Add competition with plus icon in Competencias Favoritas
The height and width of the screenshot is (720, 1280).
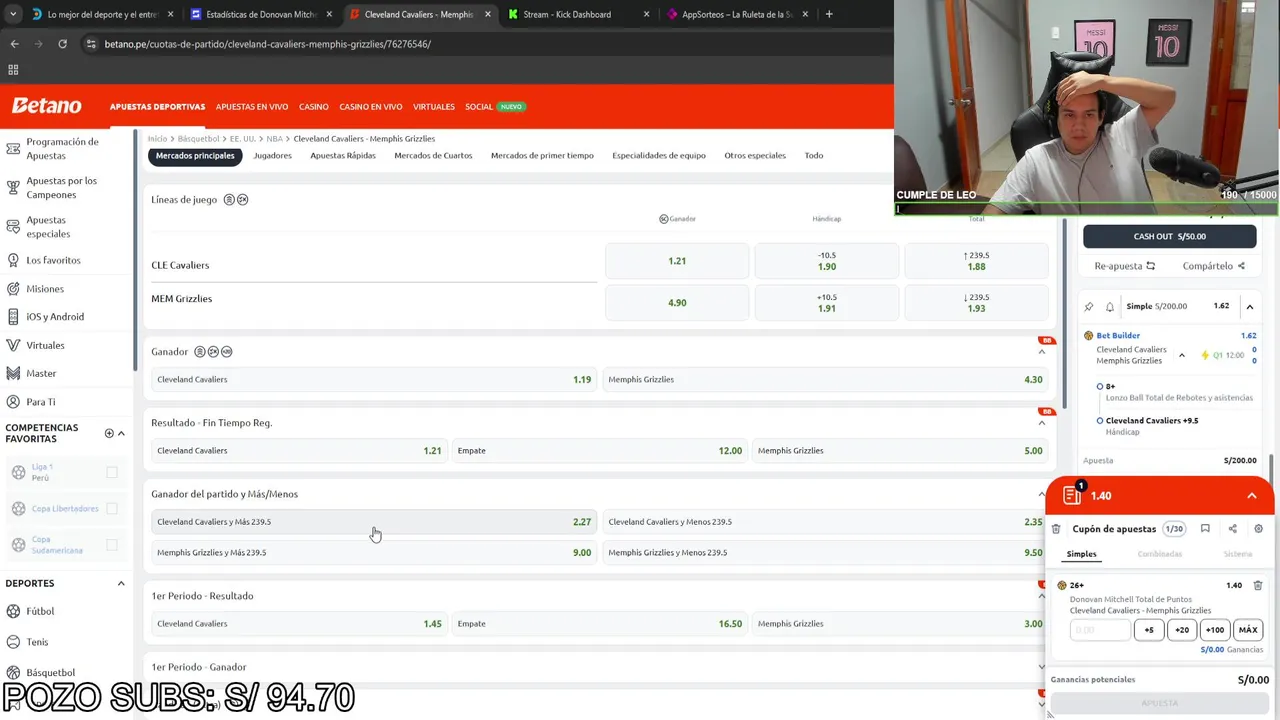[109, 433]
